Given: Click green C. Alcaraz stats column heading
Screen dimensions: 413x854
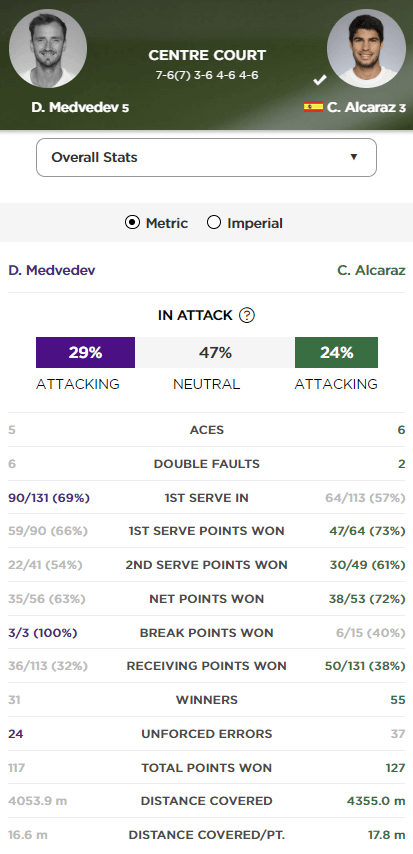Looking at the screenshot, I should pyautogui.click(x=372, y=270).
